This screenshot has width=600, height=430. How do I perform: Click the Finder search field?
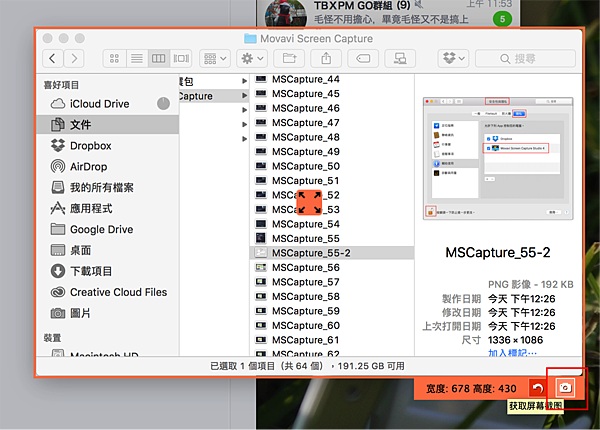point(525,59)
